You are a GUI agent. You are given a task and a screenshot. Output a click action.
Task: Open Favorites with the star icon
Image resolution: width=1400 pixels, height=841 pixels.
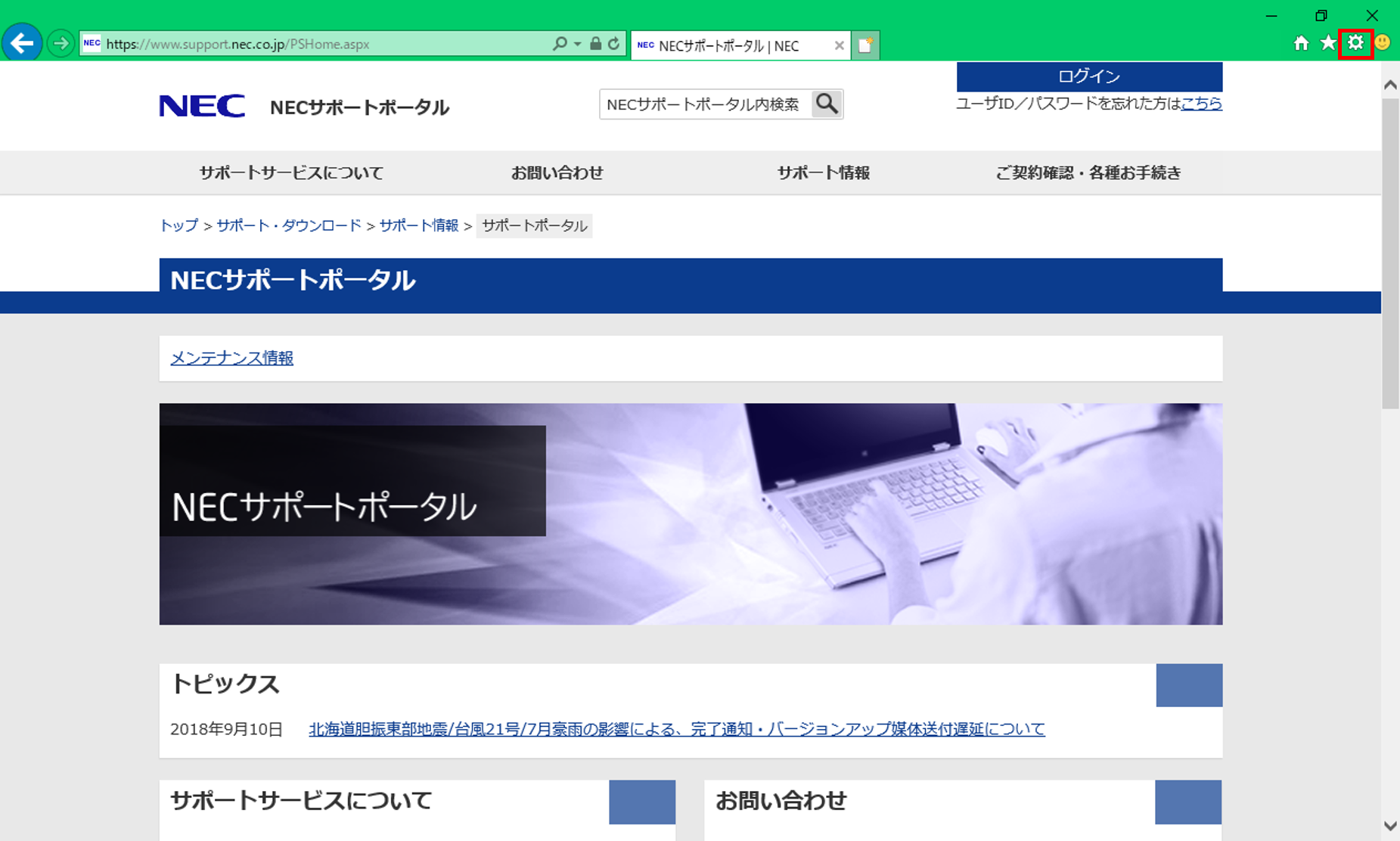point(1327,43)
